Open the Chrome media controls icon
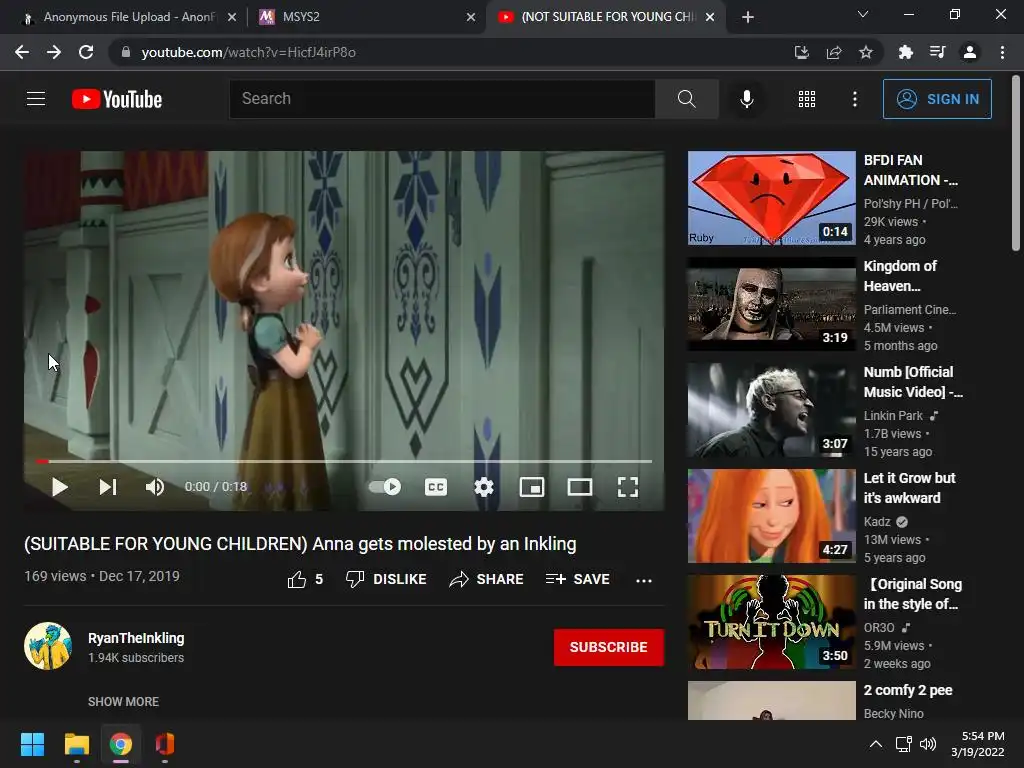The width and height of the screenshot is (1024, 768). tap(938, 52)
